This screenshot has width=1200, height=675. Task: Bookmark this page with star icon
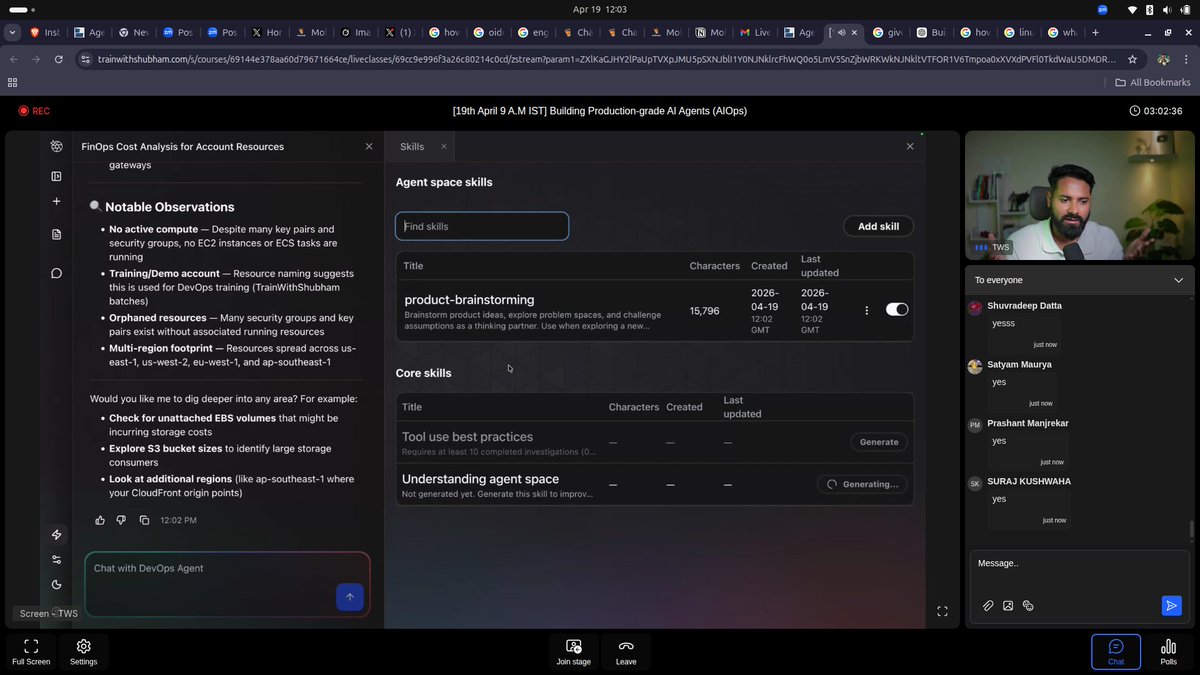click(1132, 59)
